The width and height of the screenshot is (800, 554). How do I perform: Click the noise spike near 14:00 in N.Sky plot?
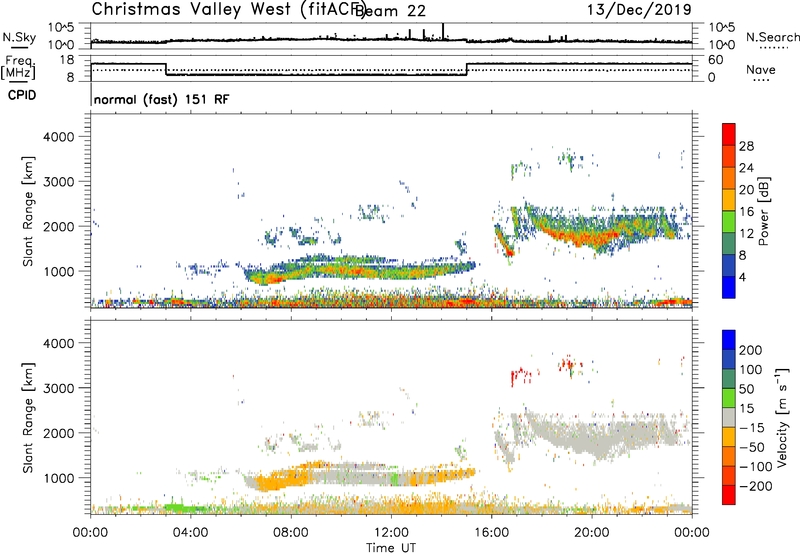443,31
